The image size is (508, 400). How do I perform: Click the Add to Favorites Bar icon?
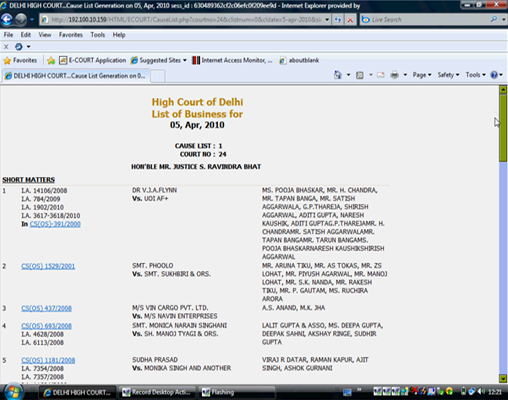pos(51,60)
